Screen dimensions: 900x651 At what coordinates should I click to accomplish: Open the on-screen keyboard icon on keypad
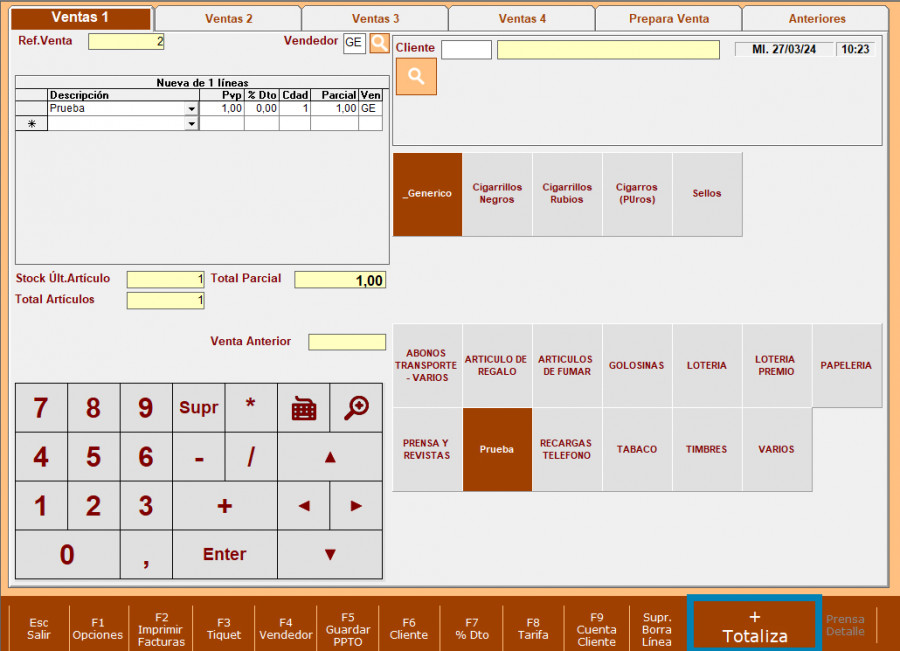click(x=303, y=407)
